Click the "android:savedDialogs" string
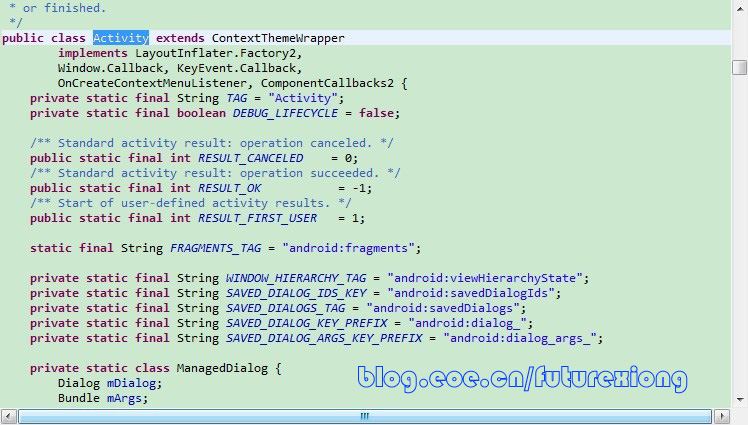This screenshot has width=748, height=425. coord(443,308)
